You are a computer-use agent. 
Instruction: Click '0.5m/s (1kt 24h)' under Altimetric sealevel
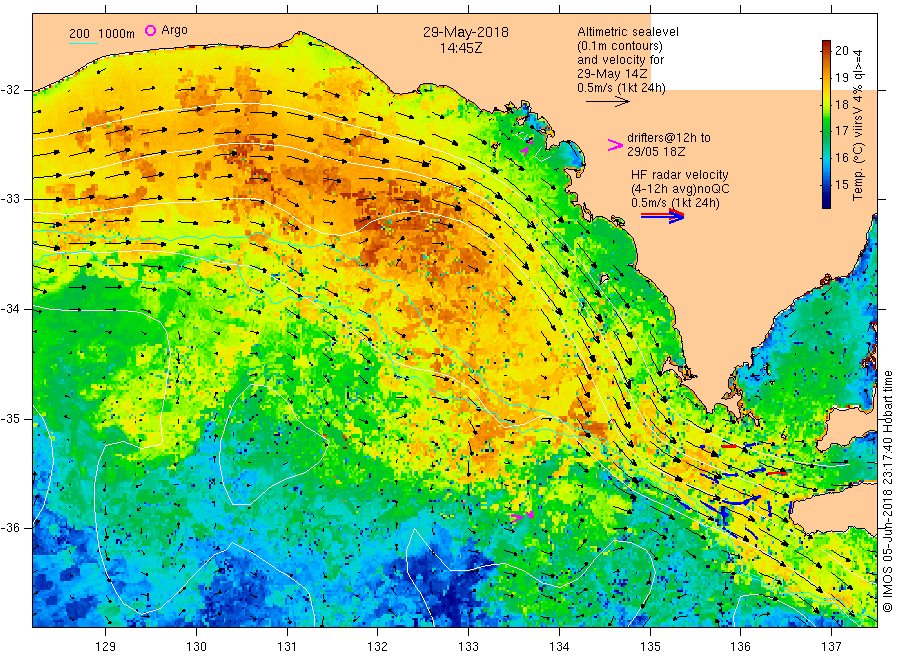click(621, 88)
